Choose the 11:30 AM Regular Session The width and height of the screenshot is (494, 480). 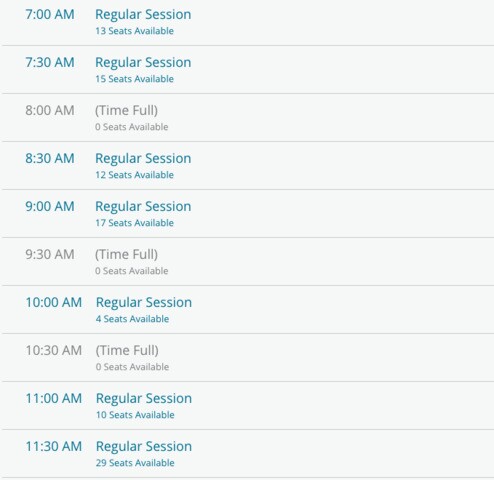click(248, 454)
